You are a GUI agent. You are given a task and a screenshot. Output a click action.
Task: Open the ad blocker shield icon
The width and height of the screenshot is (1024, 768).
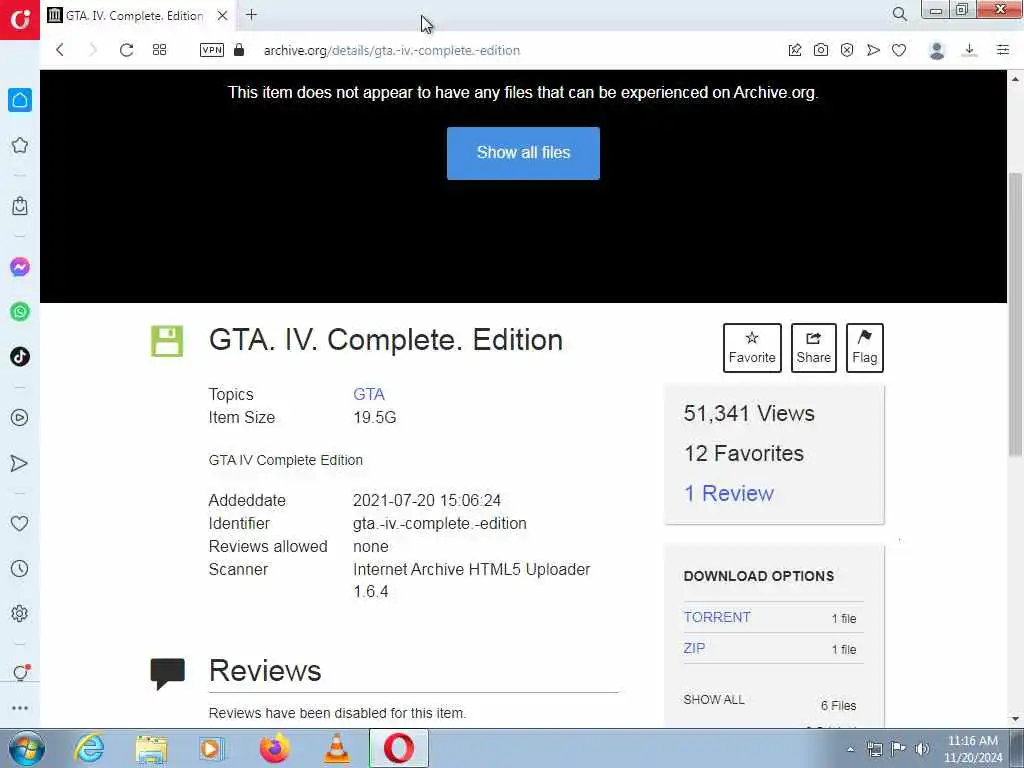847,50
